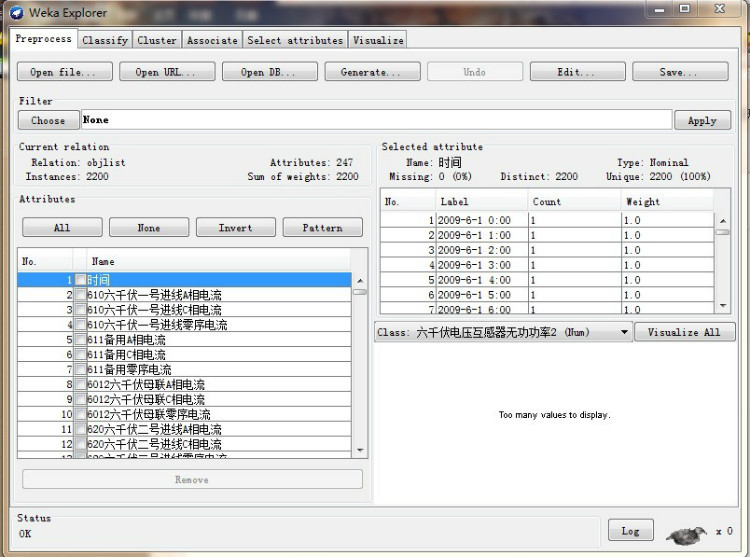Open the Log button
This screenshot has height=557, width=750.
point(630,530)
